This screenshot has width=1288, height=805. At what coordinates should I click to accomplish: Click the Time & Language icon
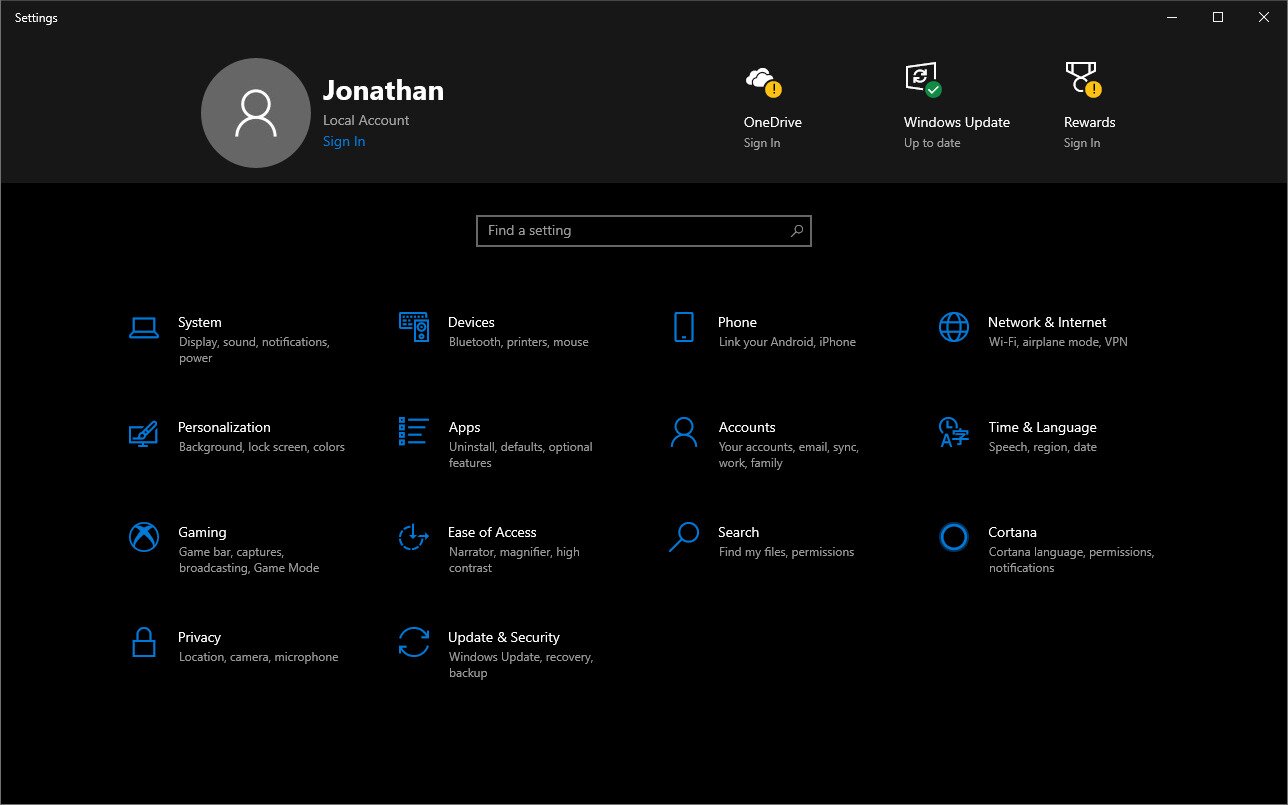tap(954, 432)
